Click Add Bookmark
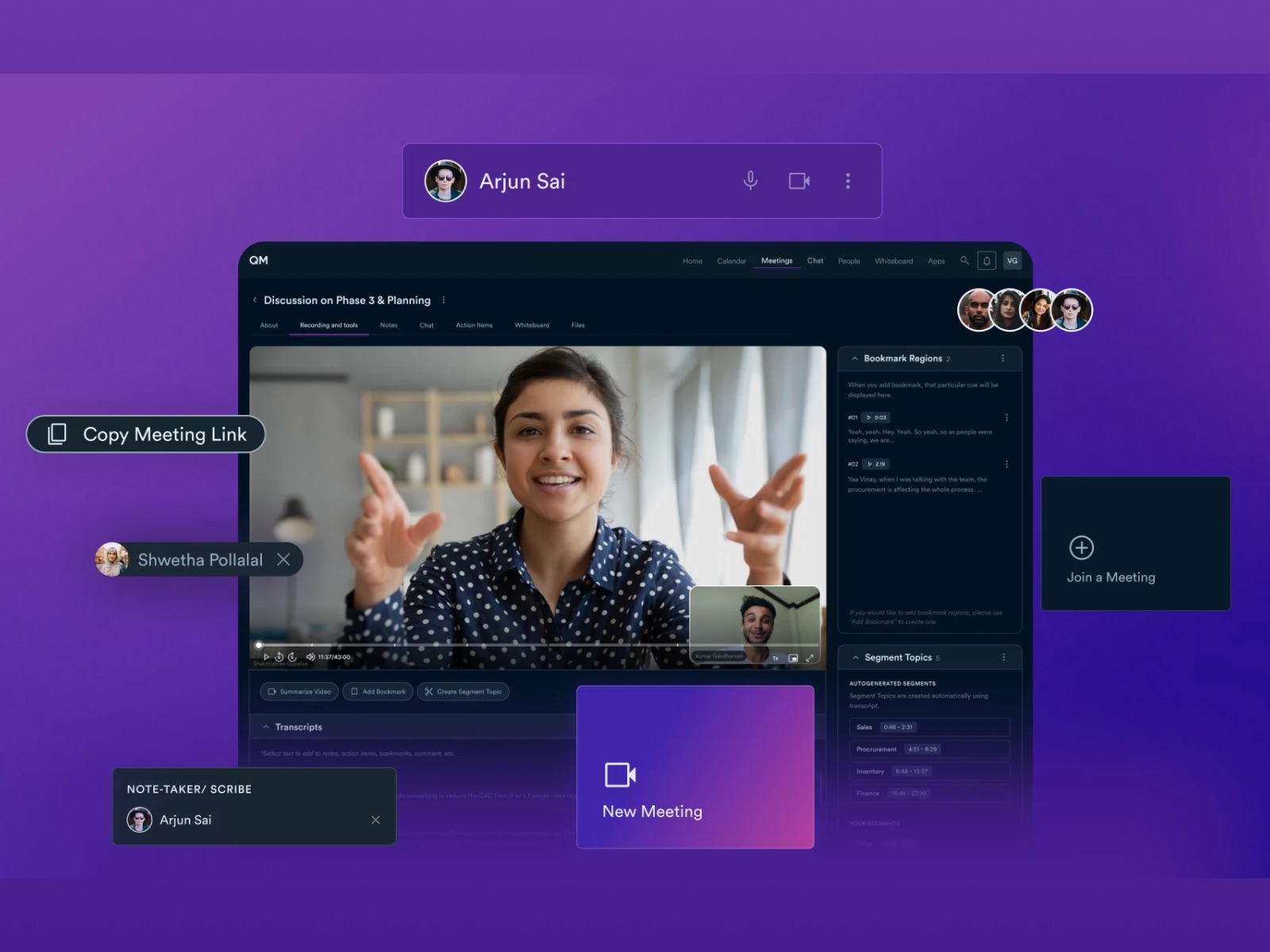 click(x=378, y=692)
